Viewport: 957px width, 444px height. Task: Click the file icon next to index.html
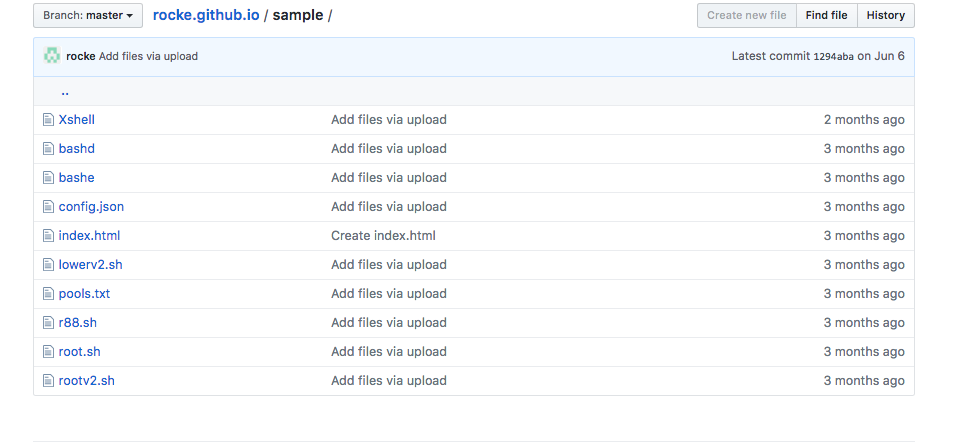48,236
